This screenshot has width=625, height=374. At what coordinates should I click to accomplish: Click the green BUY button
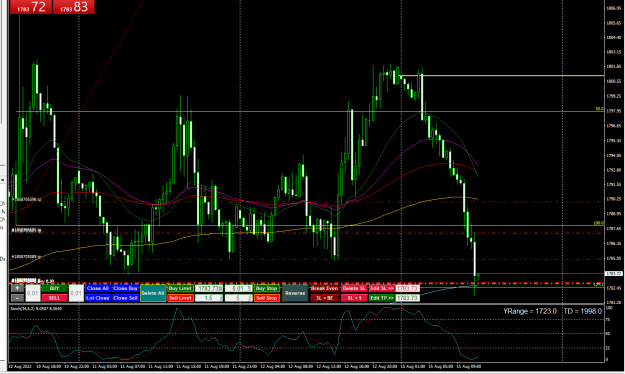tap(55, 288)
